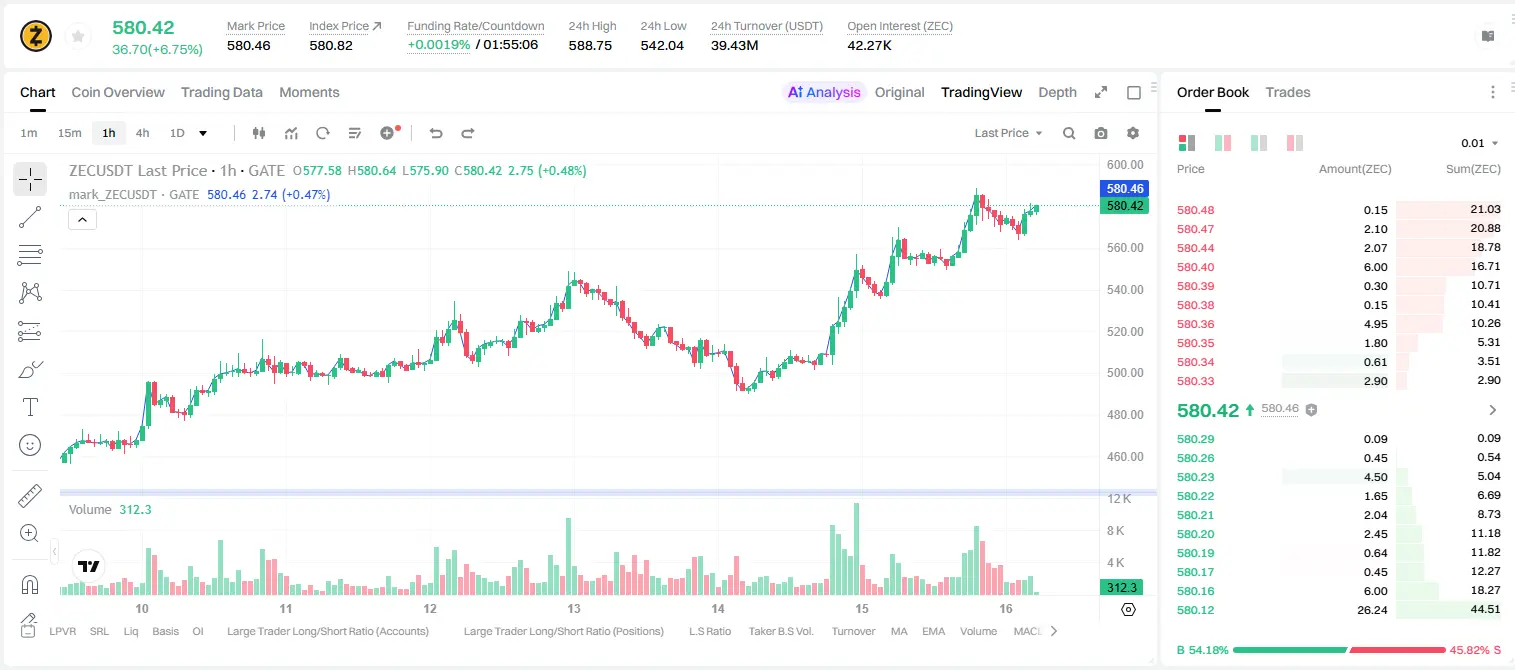Select the ruler measure tool
1515x670 pixels.
30,496
